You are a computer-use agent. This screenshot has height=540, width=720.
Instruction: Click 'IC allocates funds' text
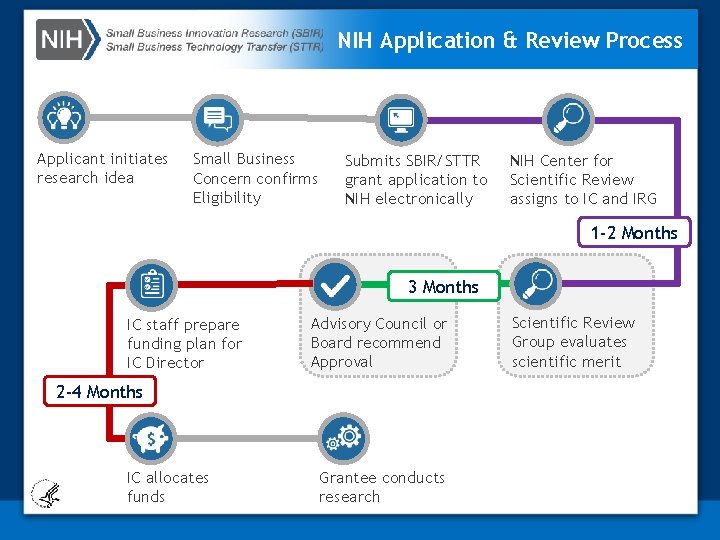coord(168,487)
